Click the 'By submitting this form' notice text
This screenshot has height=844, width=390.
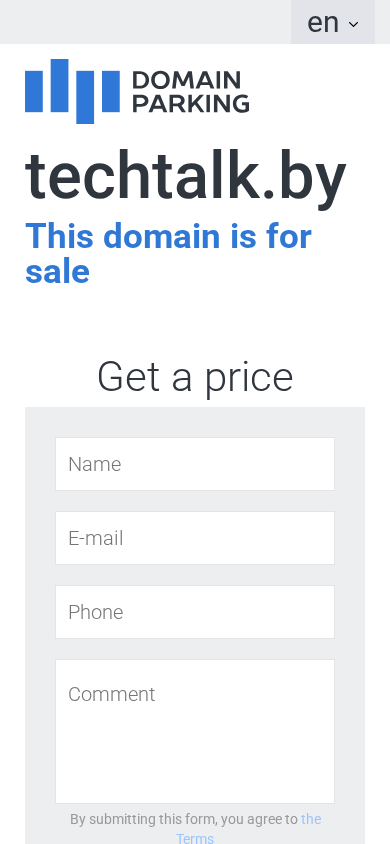point(183,819)
